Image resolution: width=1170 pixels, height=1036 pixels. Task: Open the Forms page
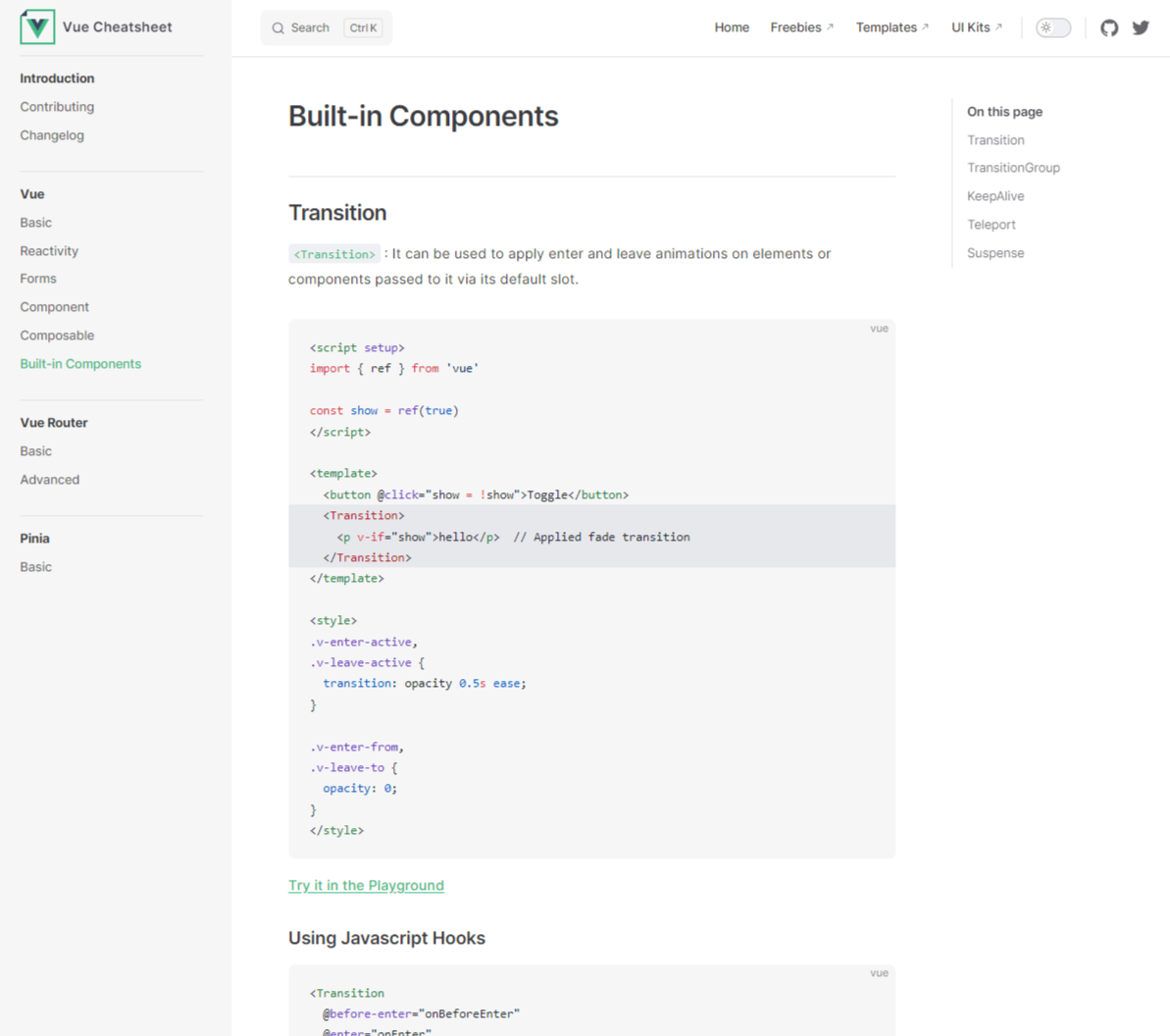point(38,279)
